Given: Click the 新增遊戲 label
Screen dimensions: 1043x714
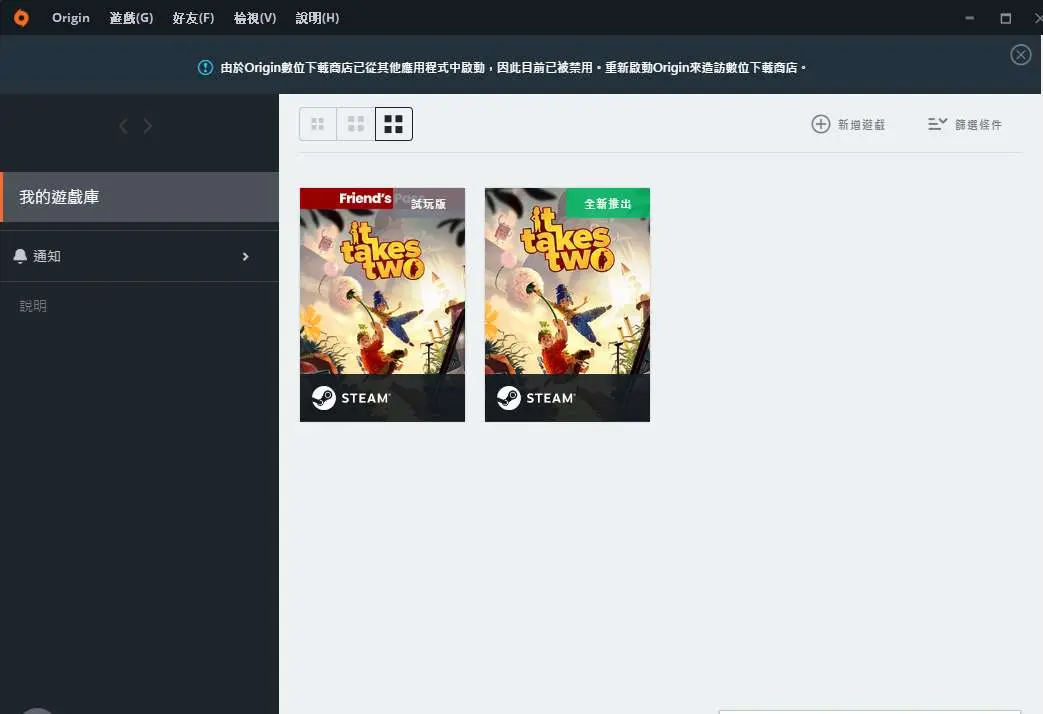Looking at the screenshot, I should (x=861, y=124).
